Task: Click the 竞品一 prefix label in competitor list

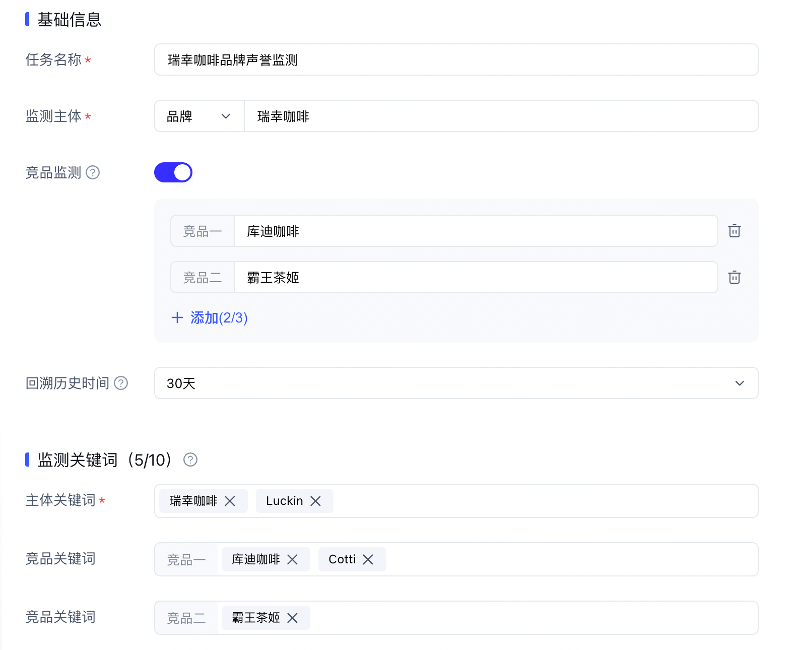Action: click(x=203, y=232)
